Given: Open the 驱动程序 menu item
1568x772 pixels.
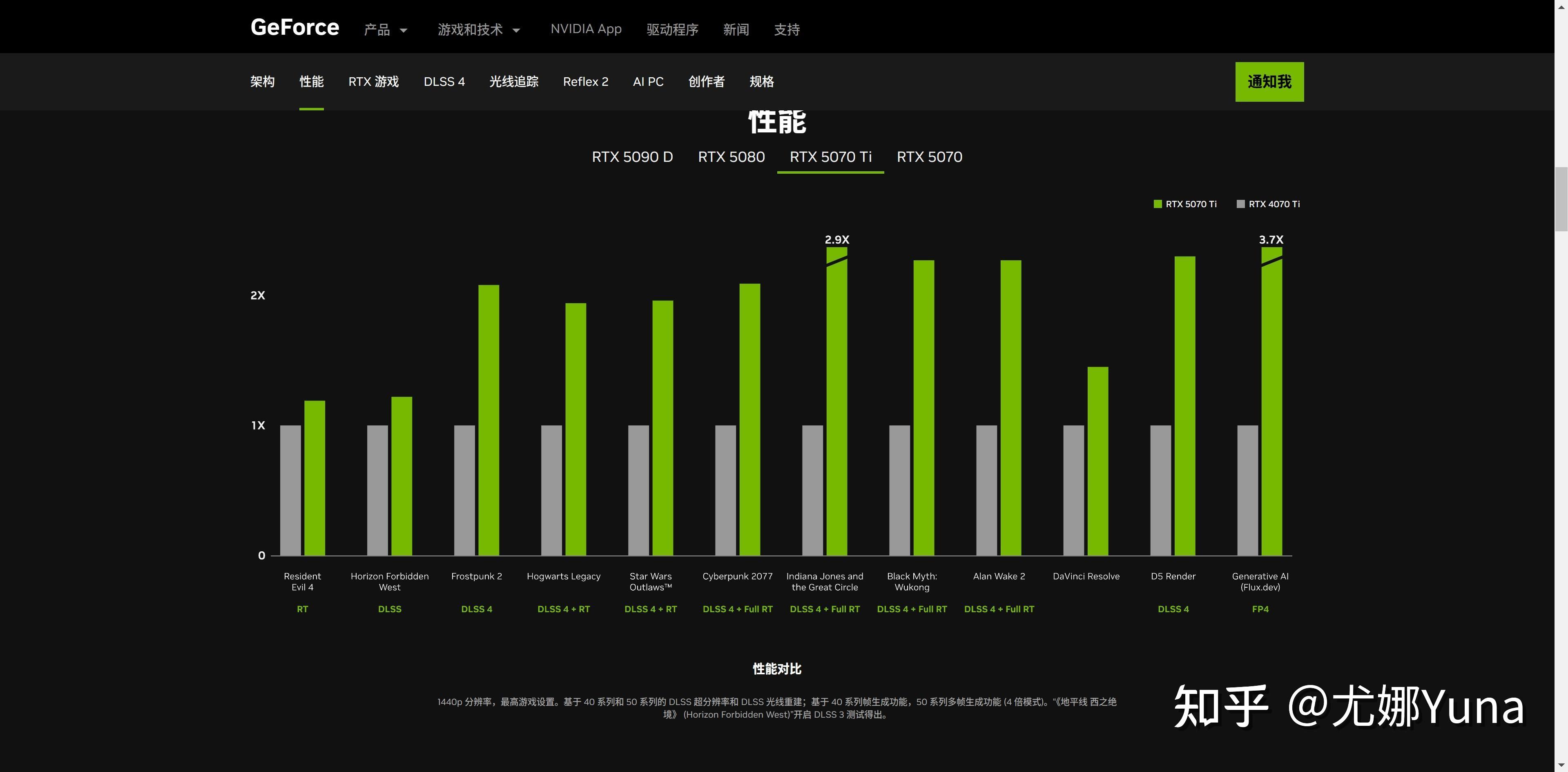Looking at the screenshot, I should click(x=672, y=29).
